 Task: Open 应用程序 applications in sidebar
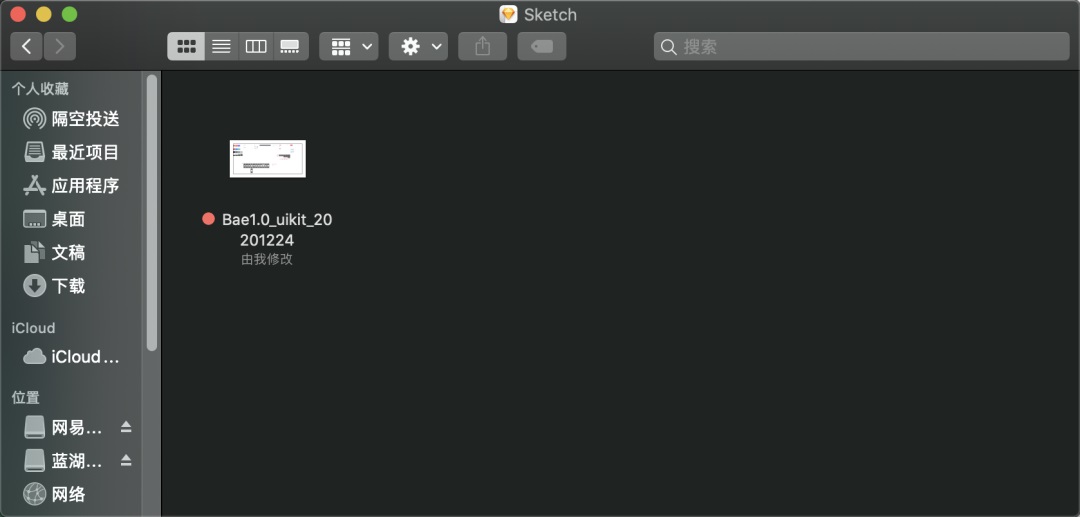click(72, 185)
